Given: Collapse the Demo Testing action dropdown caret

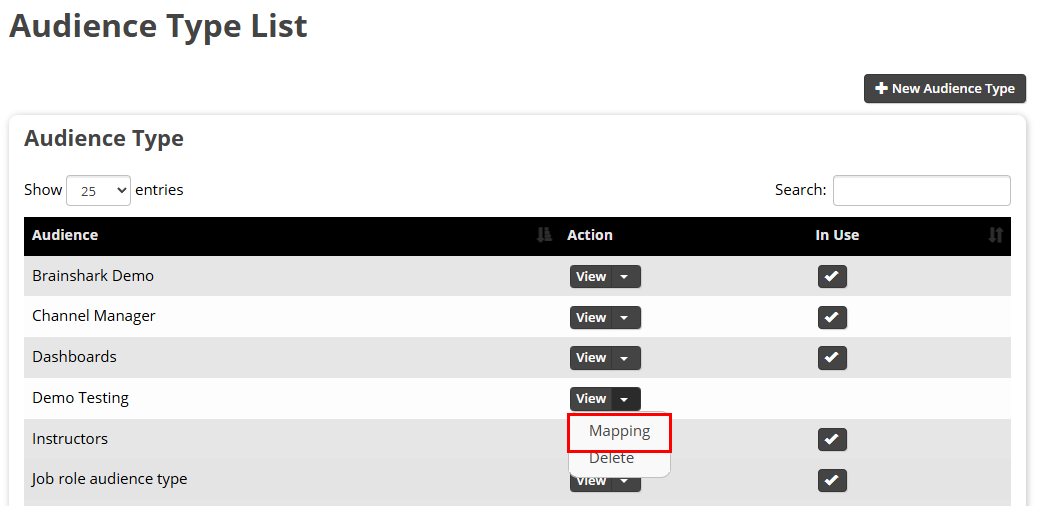Looking at the screenshot, I should coord(625,399).
